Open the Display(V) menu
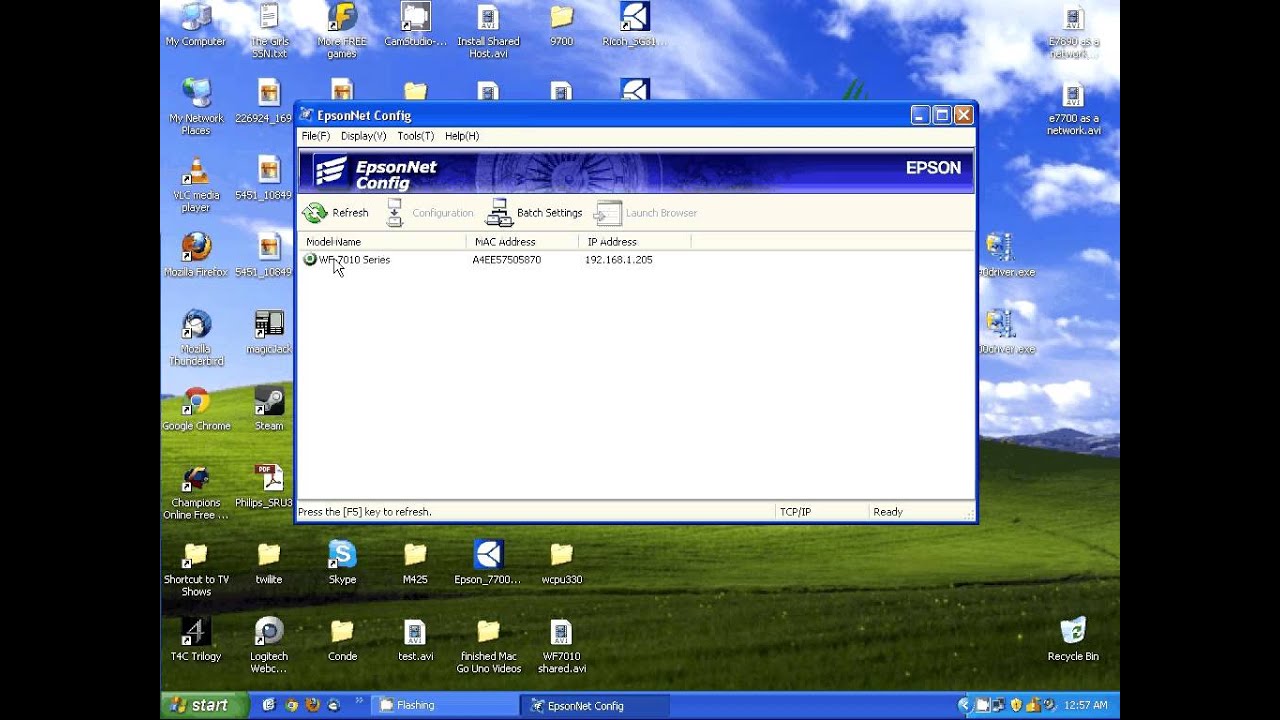Viewport: 1280px width, 720px height. coord(363,136)
